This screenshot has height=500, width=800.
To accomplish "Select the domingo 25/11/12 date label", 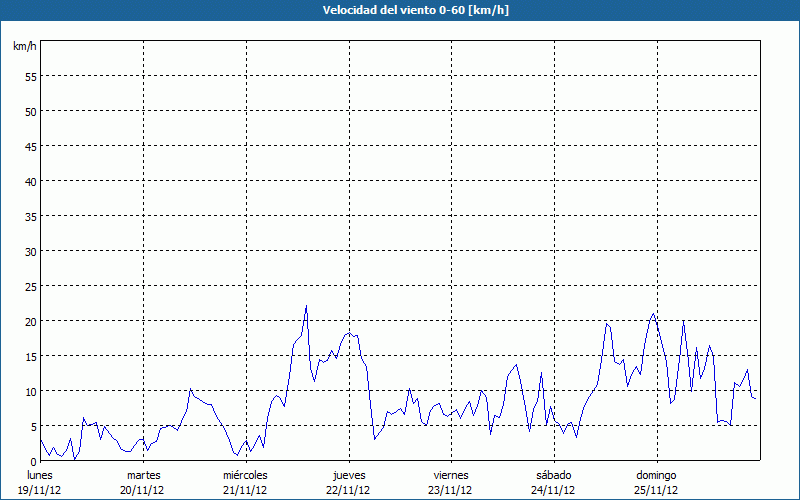I will click(x=656, y=483).
